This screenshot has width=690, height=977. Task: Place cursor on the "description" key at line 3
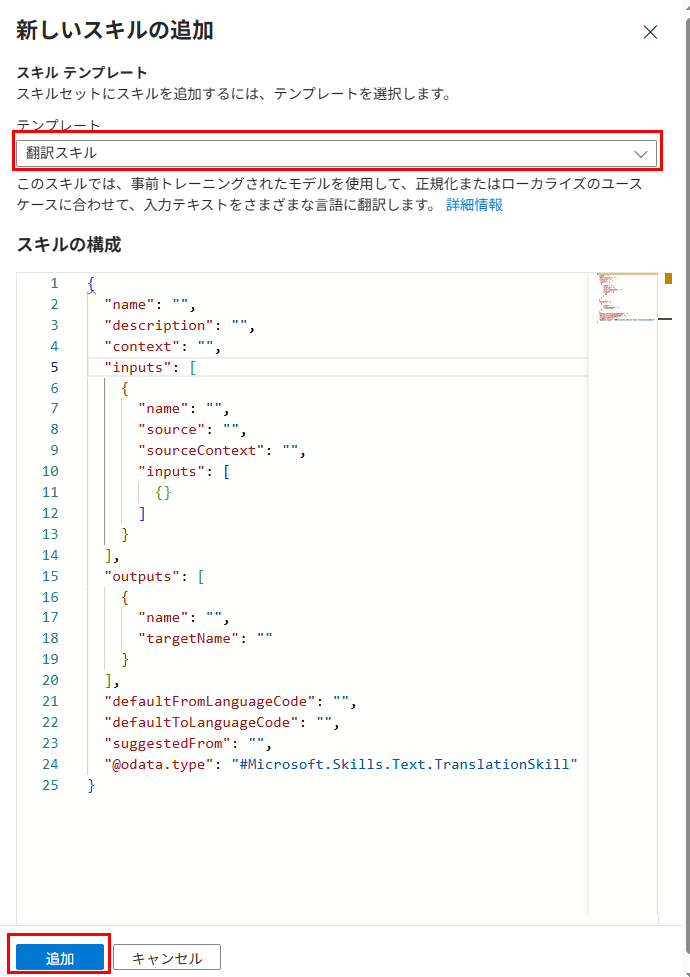coord(162,325)
